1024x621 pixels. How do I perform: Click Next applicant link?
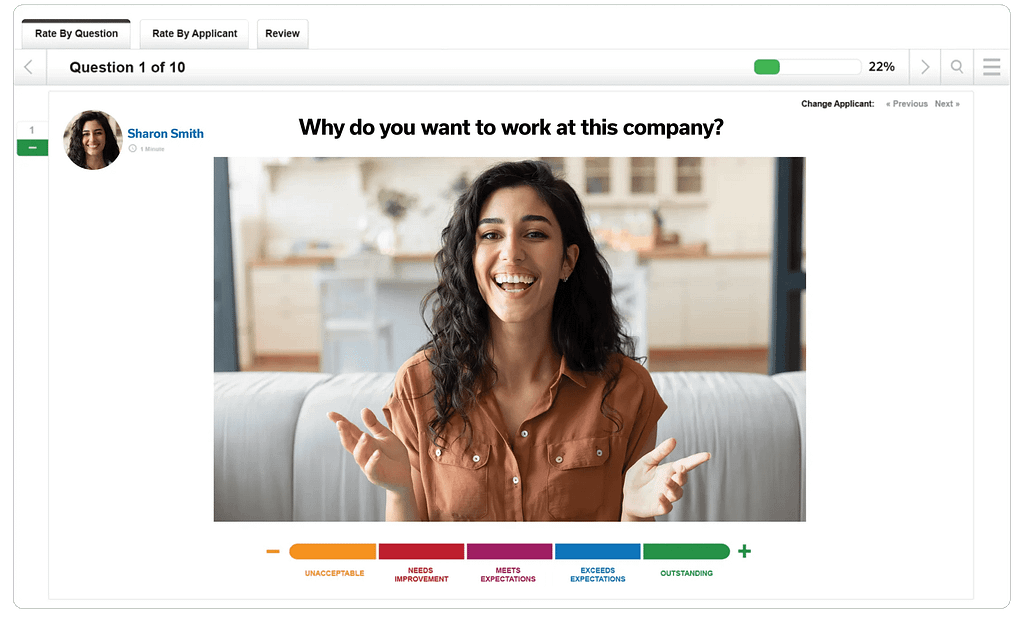click(947, 104)
